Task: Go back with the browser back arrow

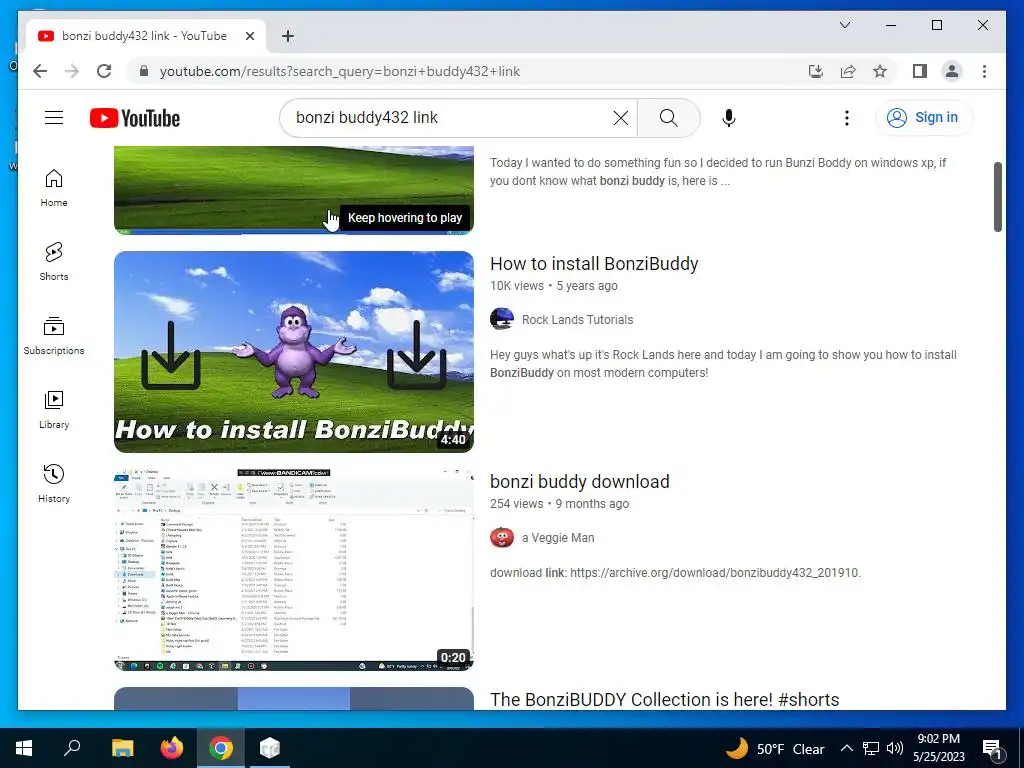Action: click(x=40, y=71)
